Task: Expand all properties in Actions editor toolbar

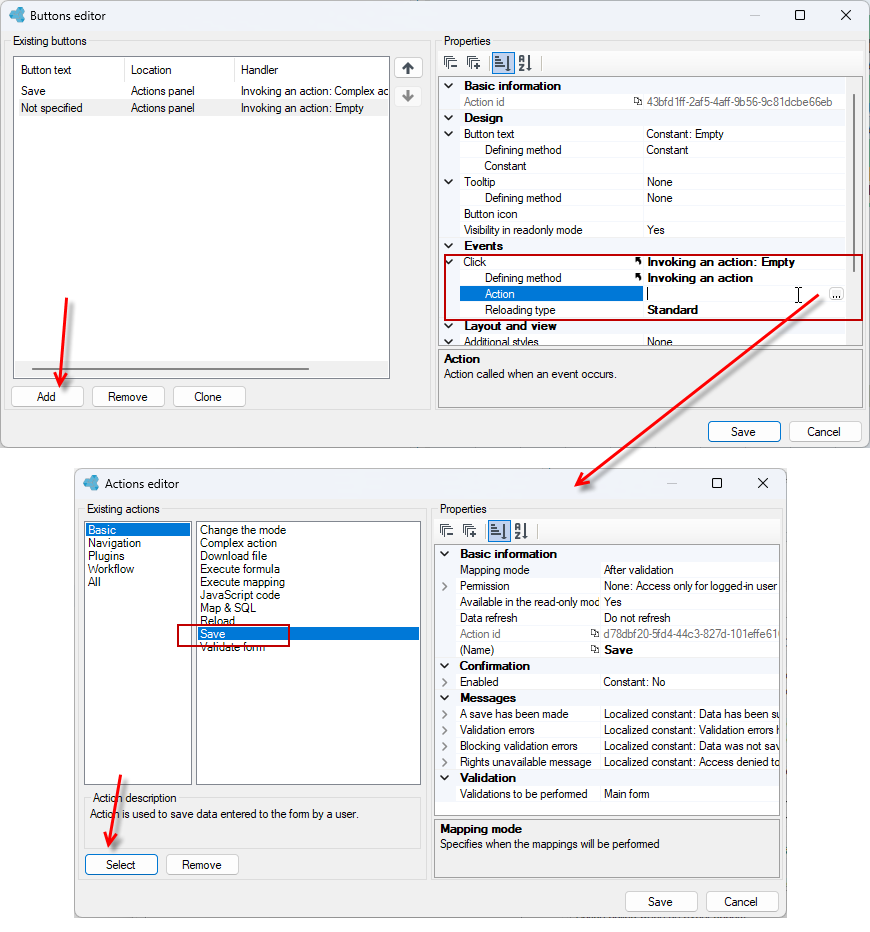Action: [469, 530]
